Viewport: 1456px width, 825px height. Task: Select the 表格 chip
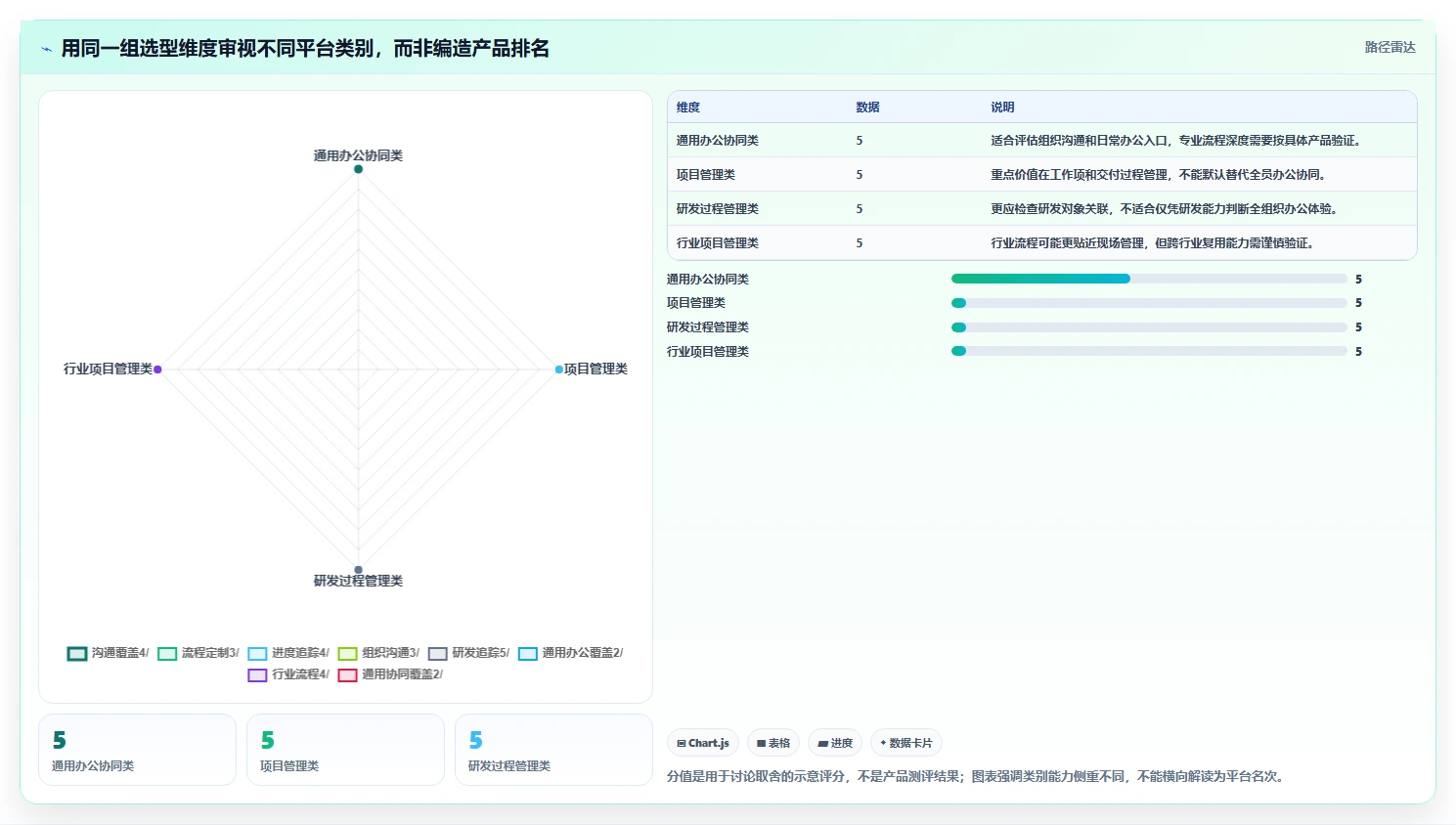(773, 743)
